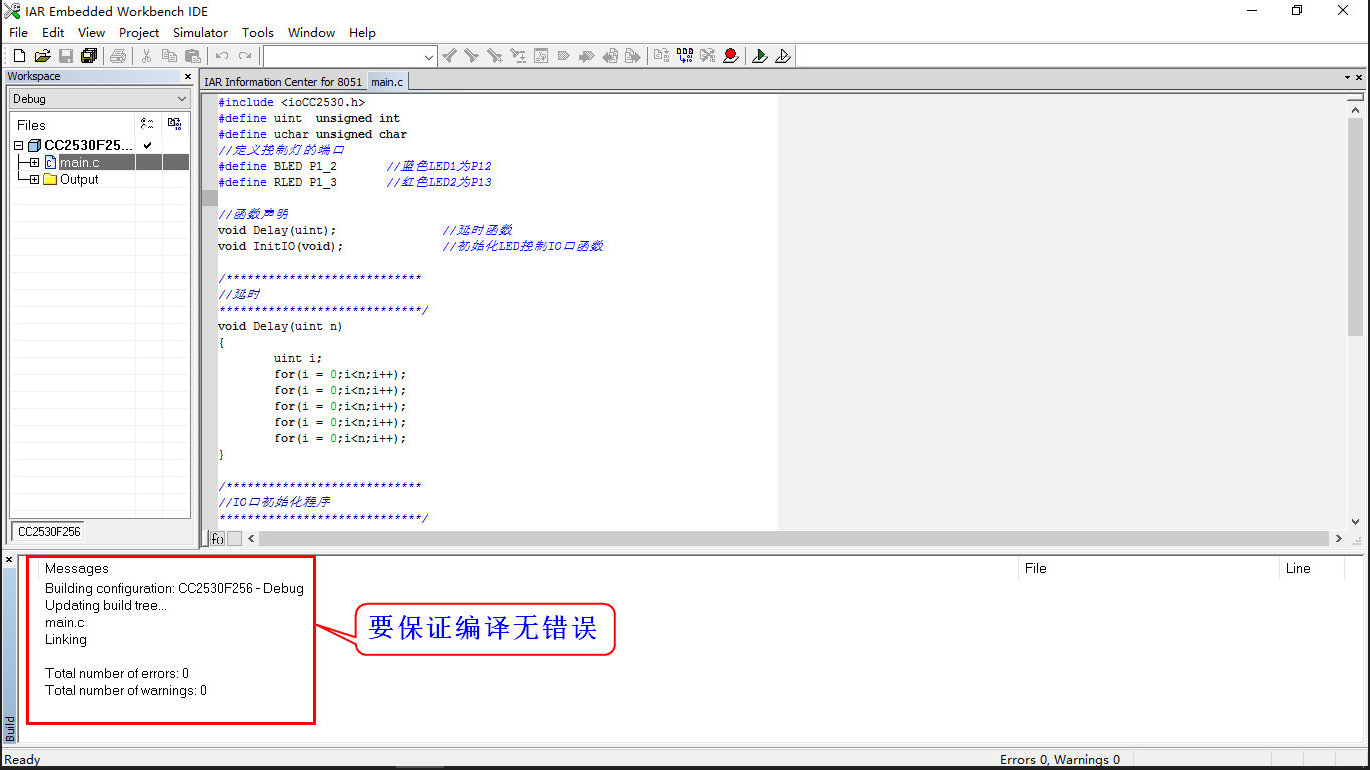Open the Debug configuration dropdown
Image resolution: width=1370 pixels, height=770 pixels.
[x=99, y=99]
